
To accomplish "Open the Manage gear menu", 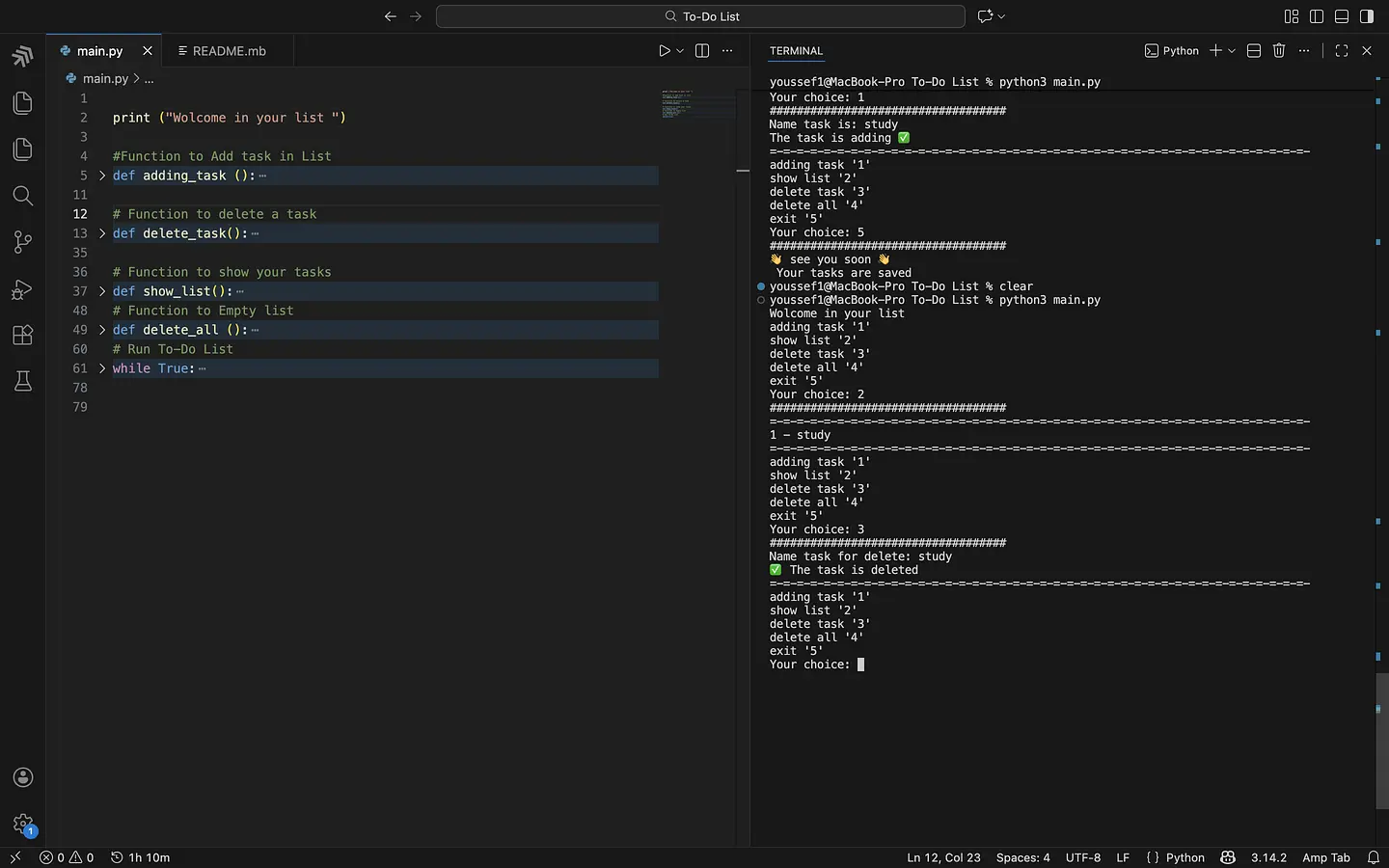I will [22, 825].
